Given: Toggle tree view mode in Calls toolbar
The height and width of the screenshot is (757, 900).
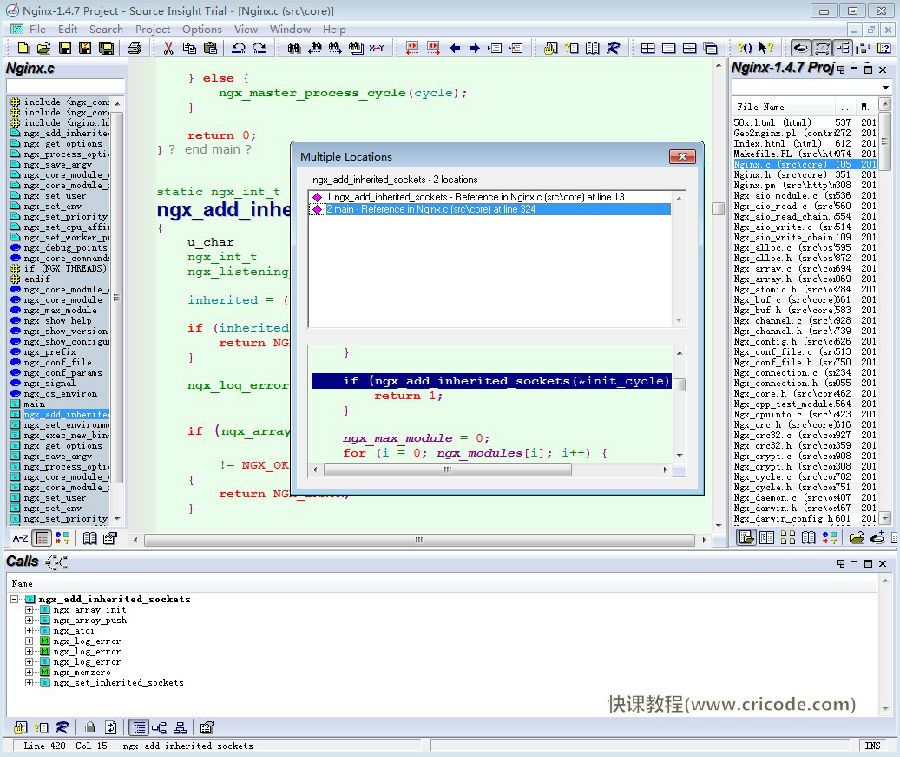Looking at the screenshot, I should (138, 727).
